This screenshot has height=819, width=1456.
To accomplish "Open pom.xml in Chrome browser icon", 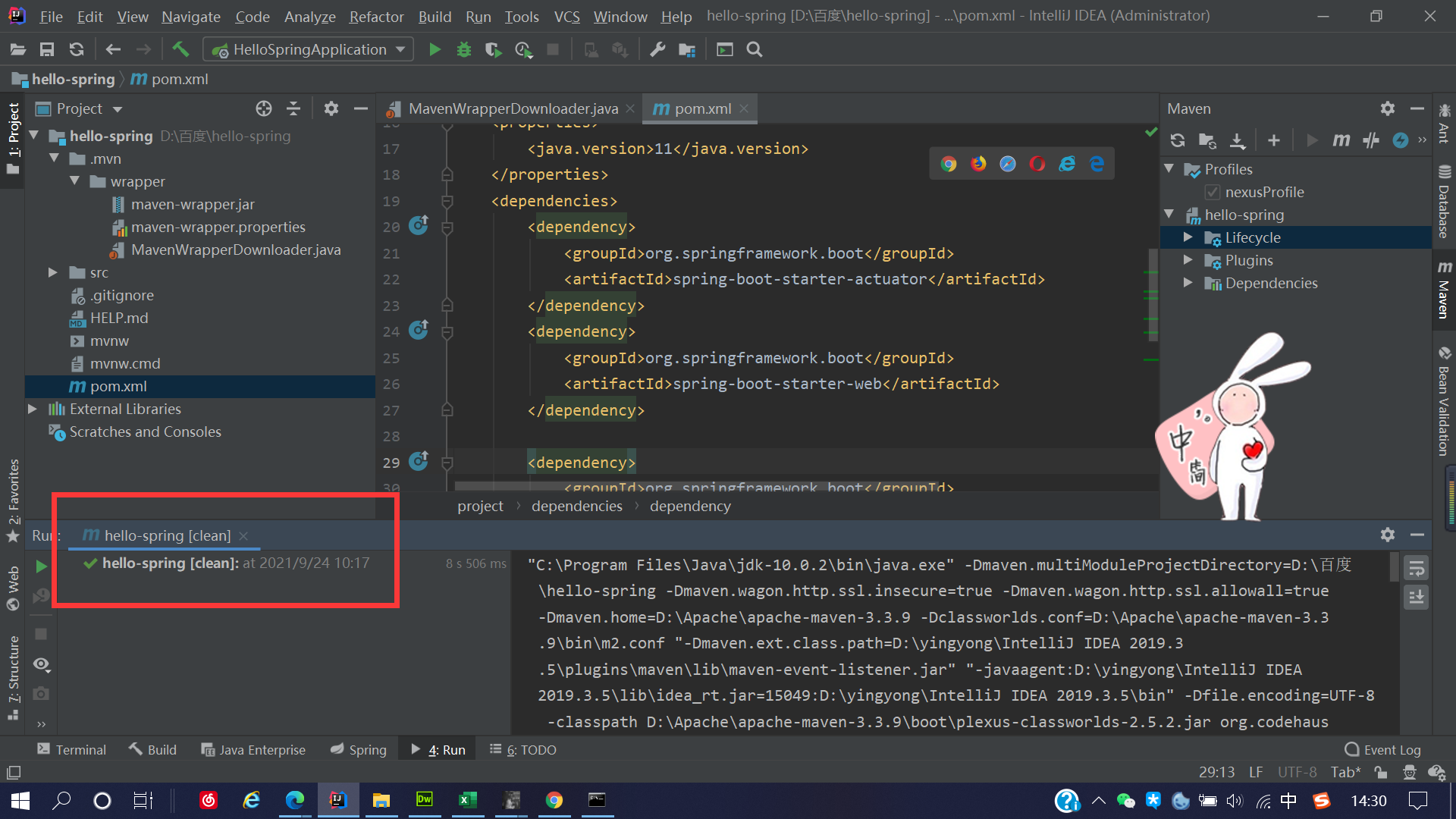I will 948,164.
